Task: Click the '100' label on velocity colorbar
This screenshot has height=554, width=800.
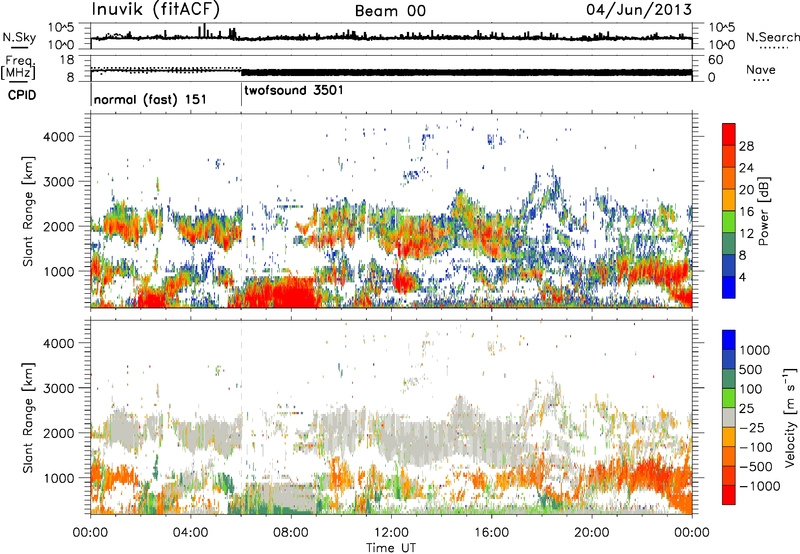Action: (753, 389)
